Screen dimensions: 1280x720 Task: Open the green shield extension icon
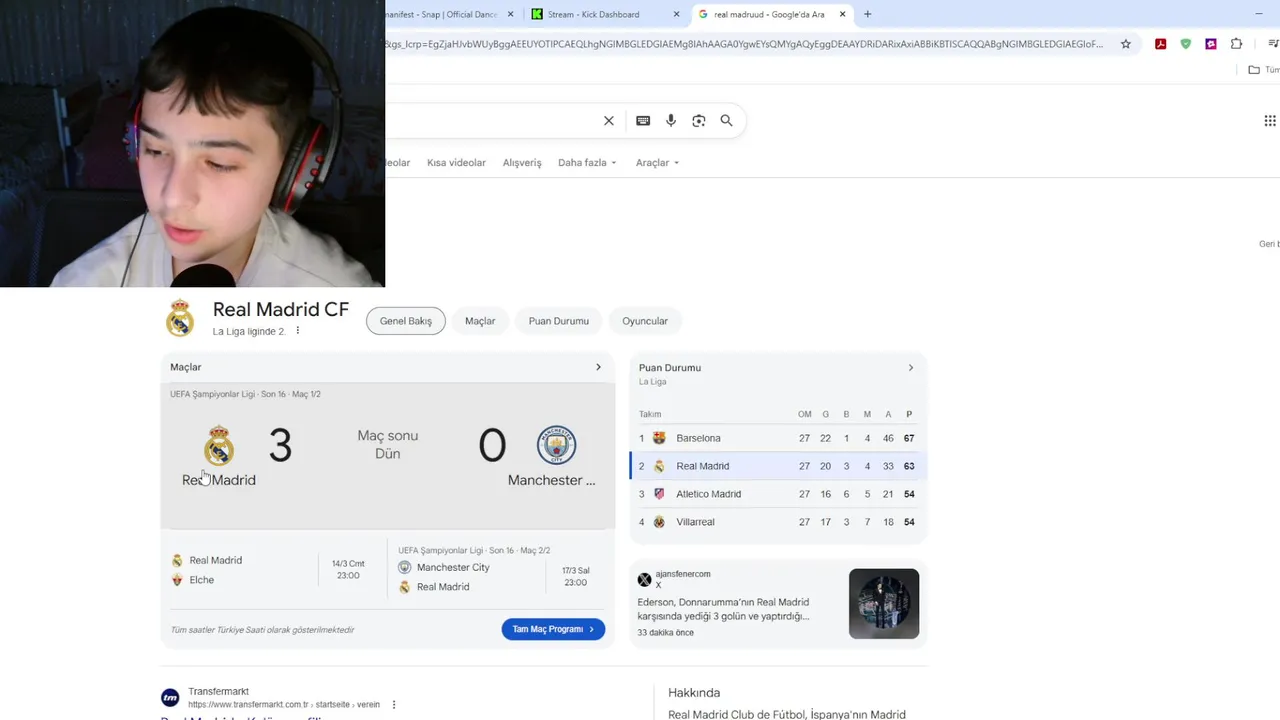1186,44
